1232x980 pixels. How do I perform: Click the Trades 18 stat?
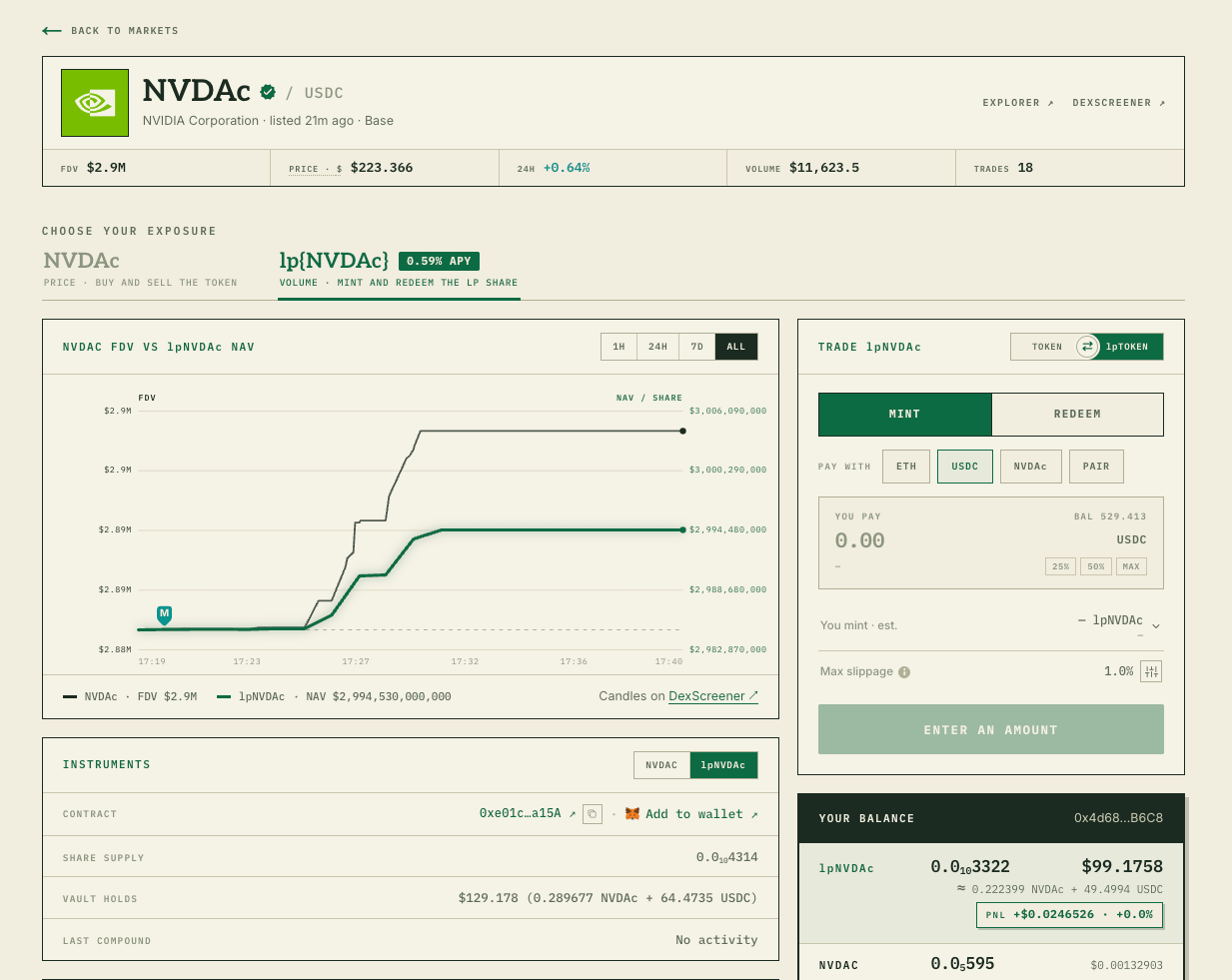(x=1003, y=168)
